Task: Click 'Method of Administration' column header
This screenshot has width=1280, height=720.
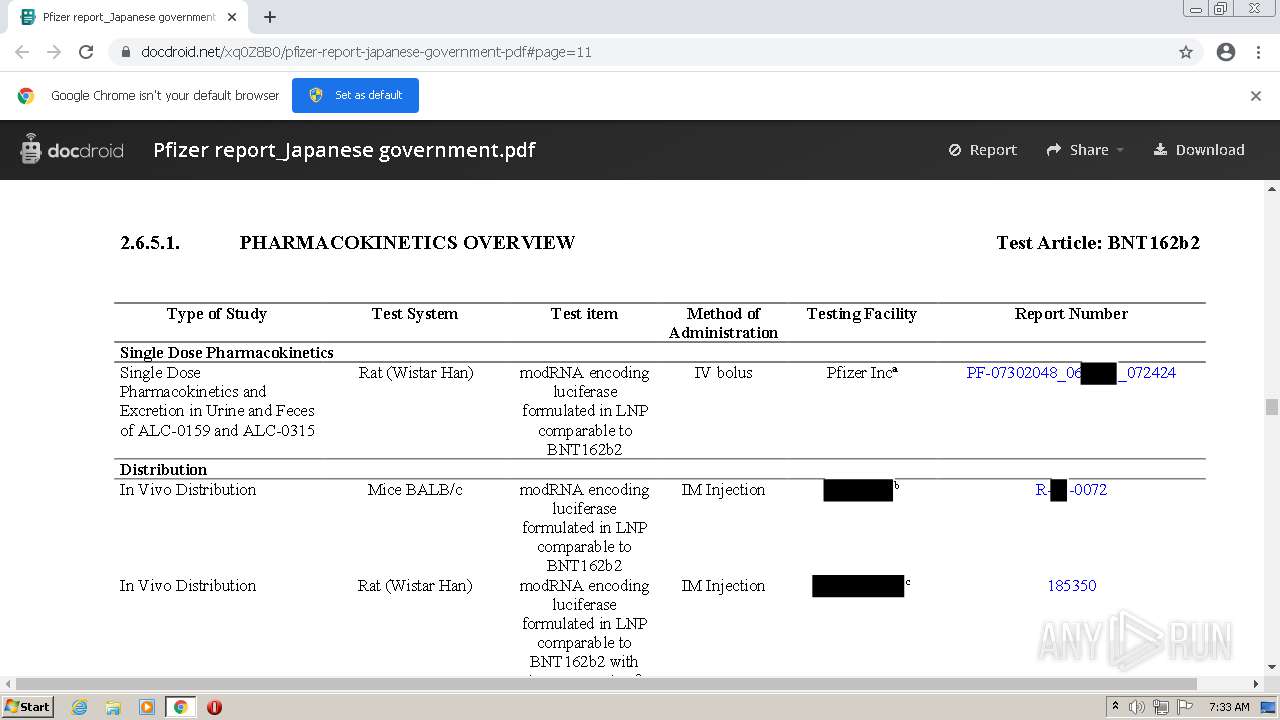Action: click(x=723, y=323)
